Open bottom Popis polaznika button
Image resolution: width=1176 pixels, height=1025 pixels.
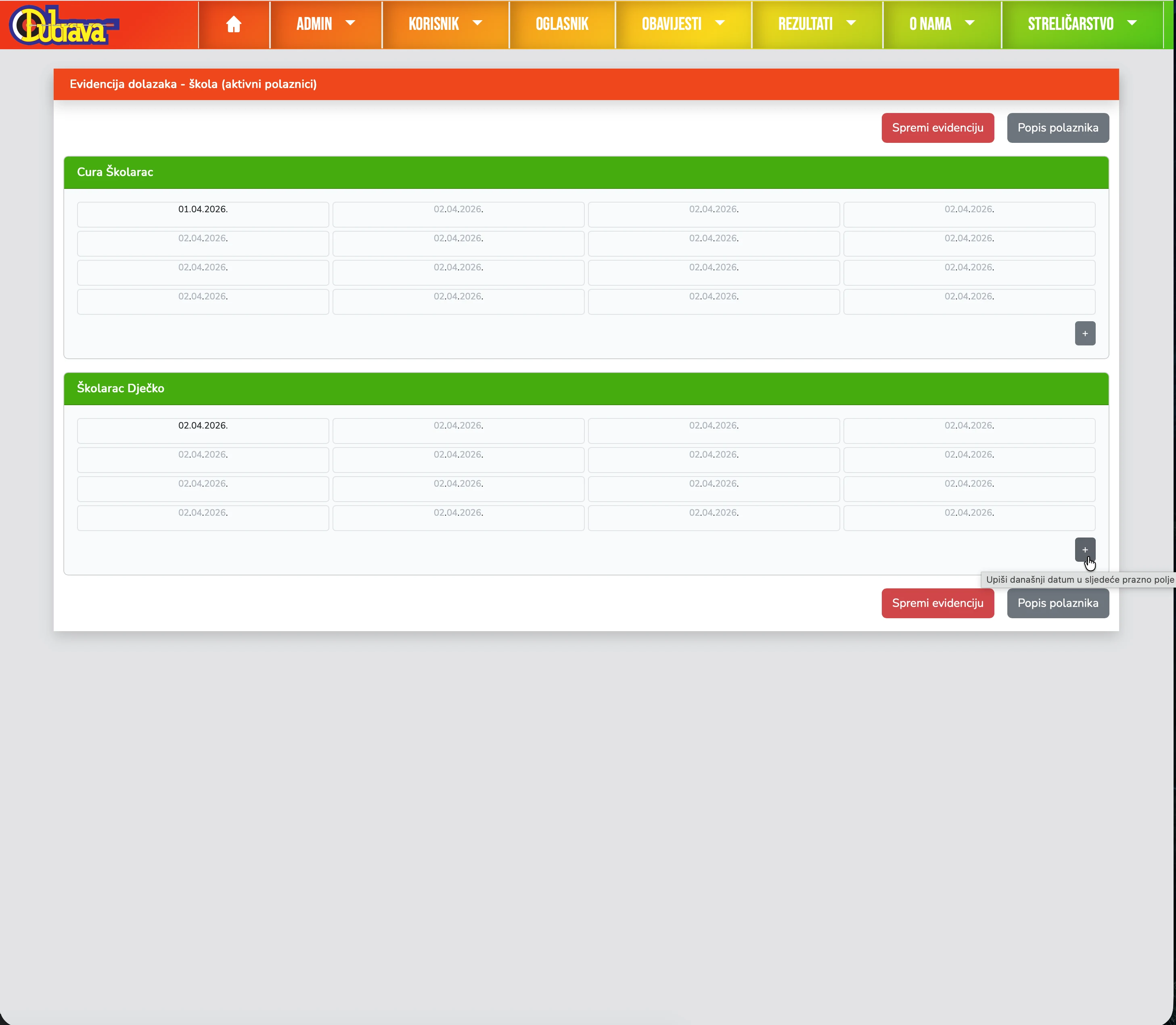[1057, 603]
